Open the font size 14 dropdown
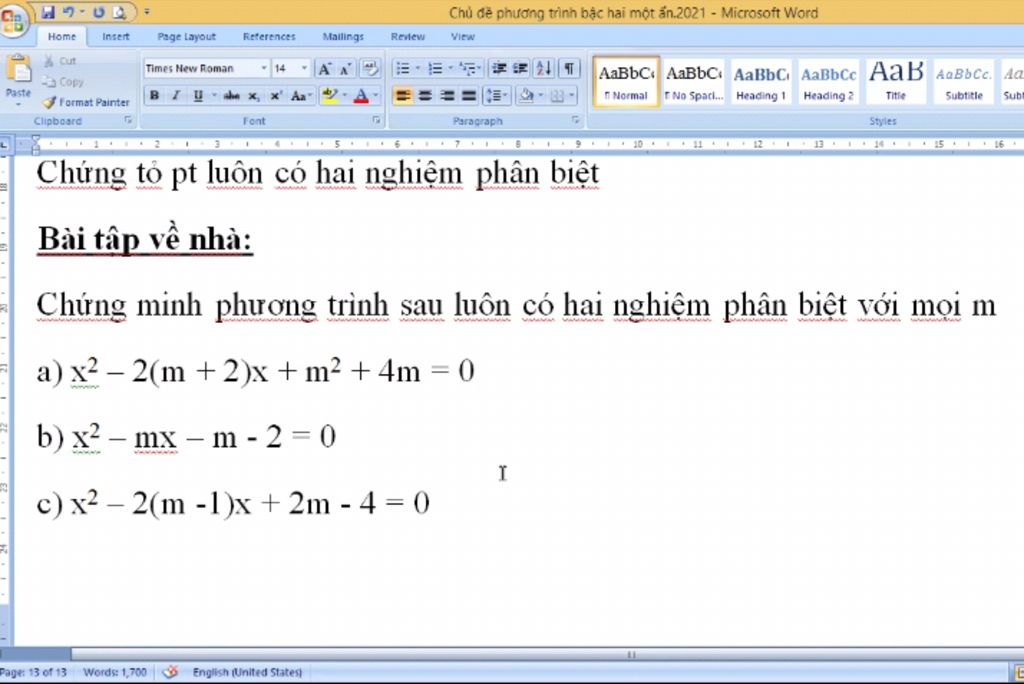Image resolution: width=1024 pixels, height=684 pixels. pyautogui.click(x=304, y=69)
